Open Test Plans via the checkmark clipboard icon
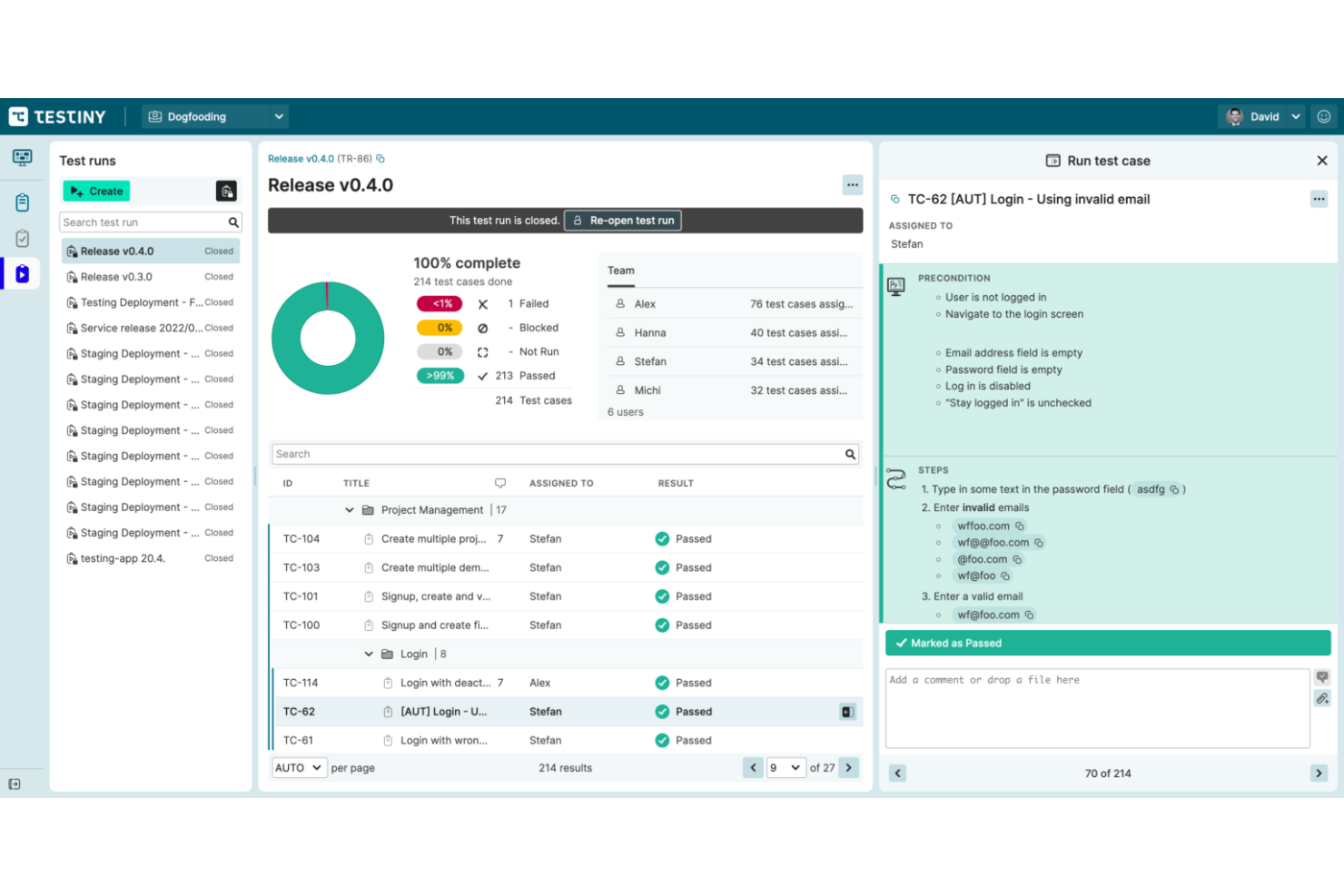1344x896 pixels. coord(22,238)
